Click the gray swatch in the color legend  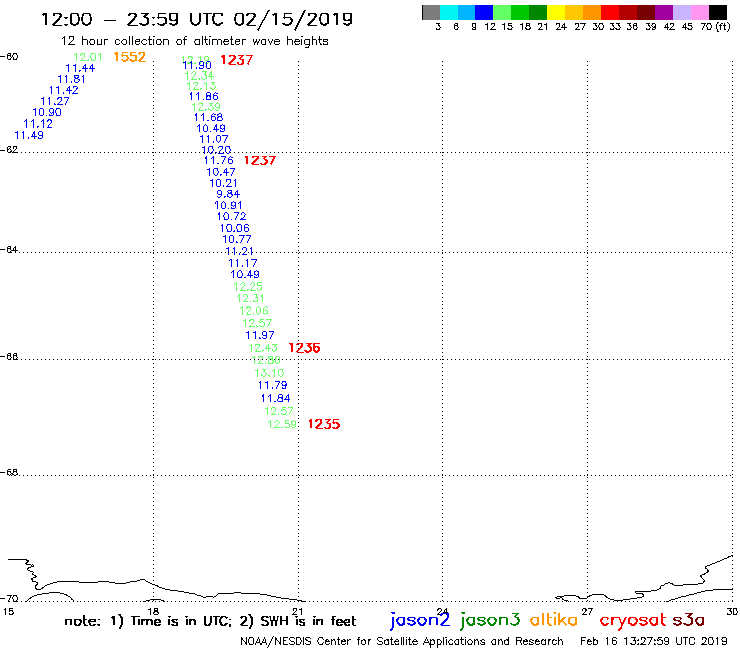click(431, 12)
